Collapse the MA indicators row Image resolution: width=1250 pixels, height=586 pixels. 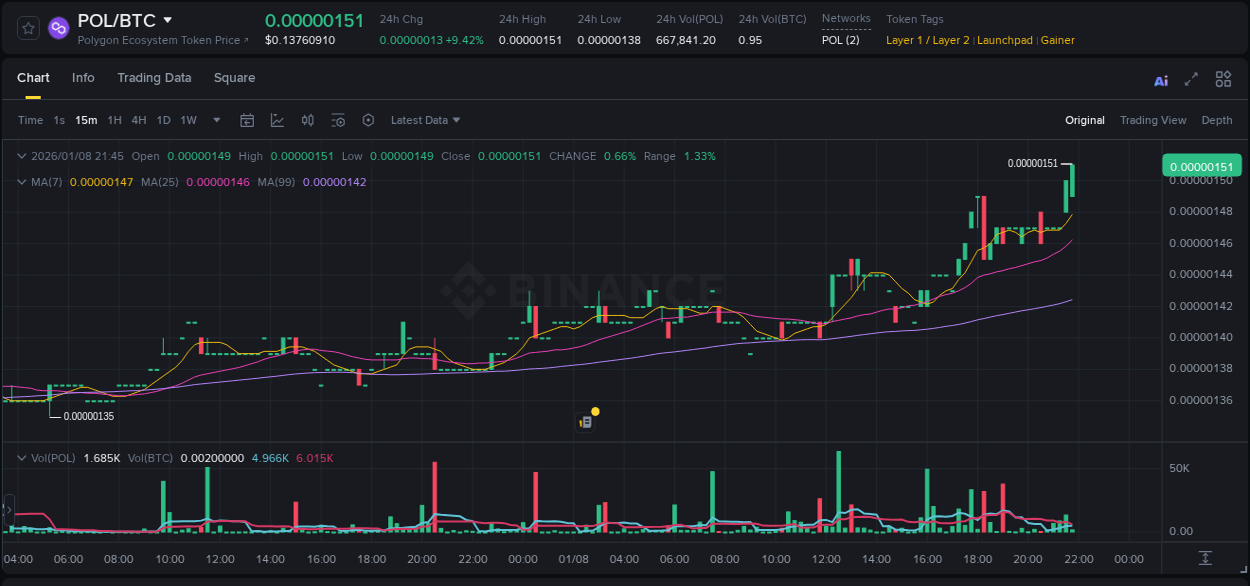coord(21,182)
